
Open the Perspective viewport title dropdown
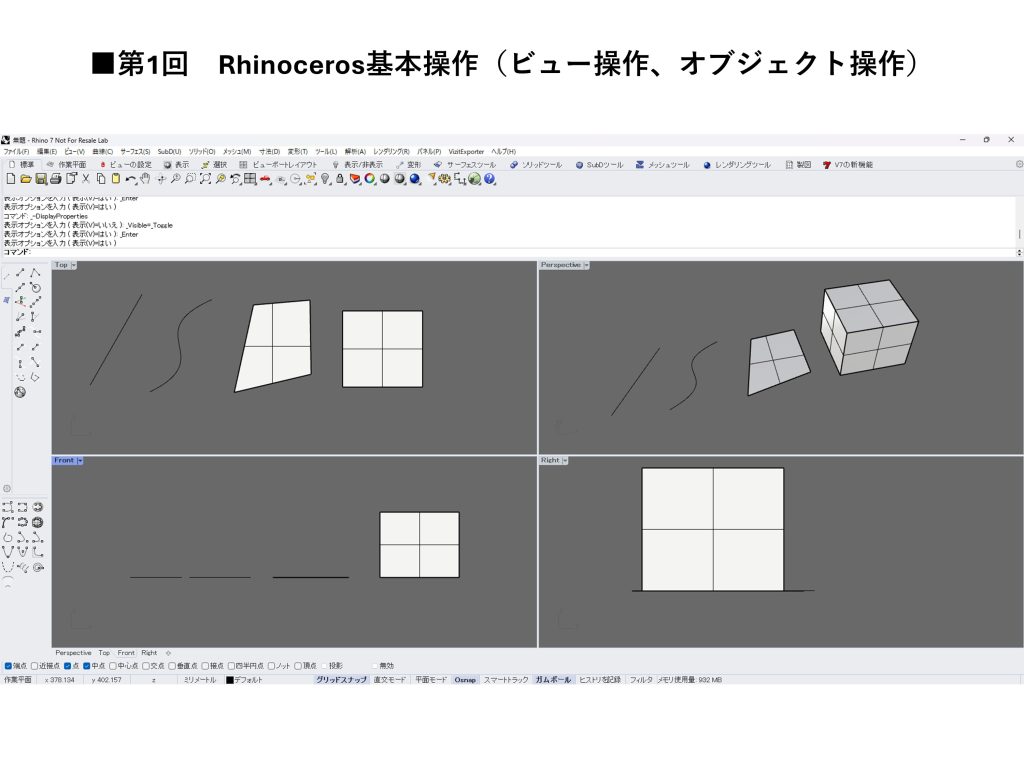pos(586,265)
